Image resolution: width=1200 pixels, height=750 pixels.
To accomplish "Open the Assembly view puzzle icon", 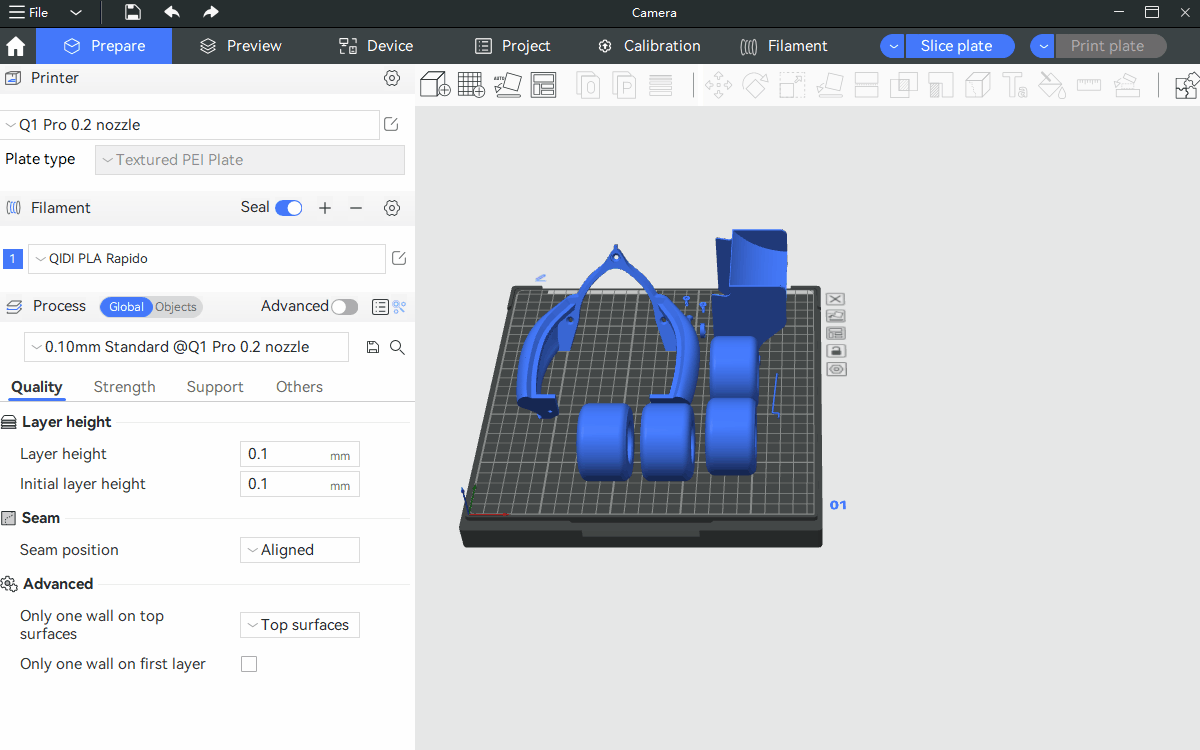I will [1186, 86].
